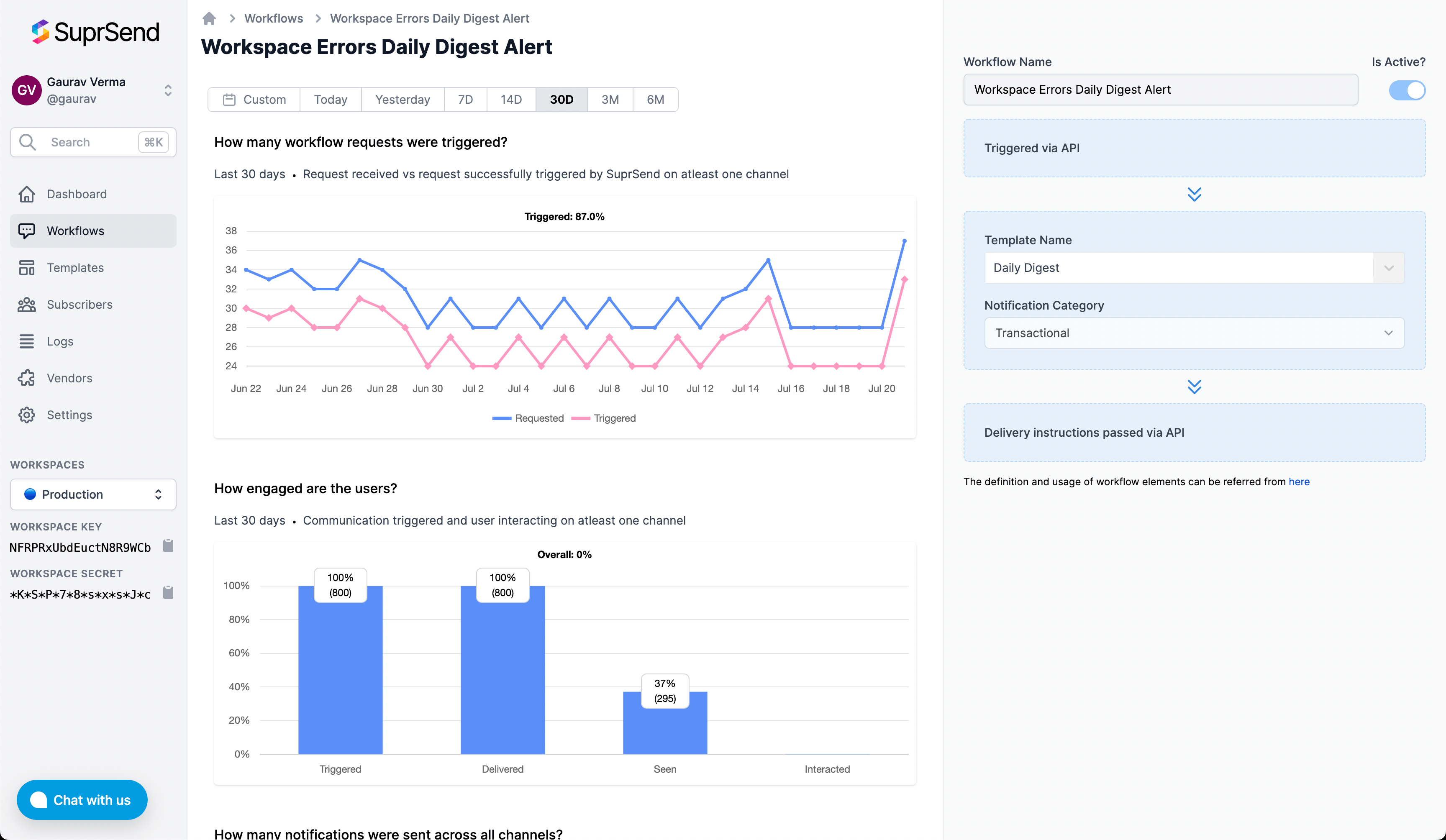Copy the workspace key
1446x840 pixels.
pos(168,545)
